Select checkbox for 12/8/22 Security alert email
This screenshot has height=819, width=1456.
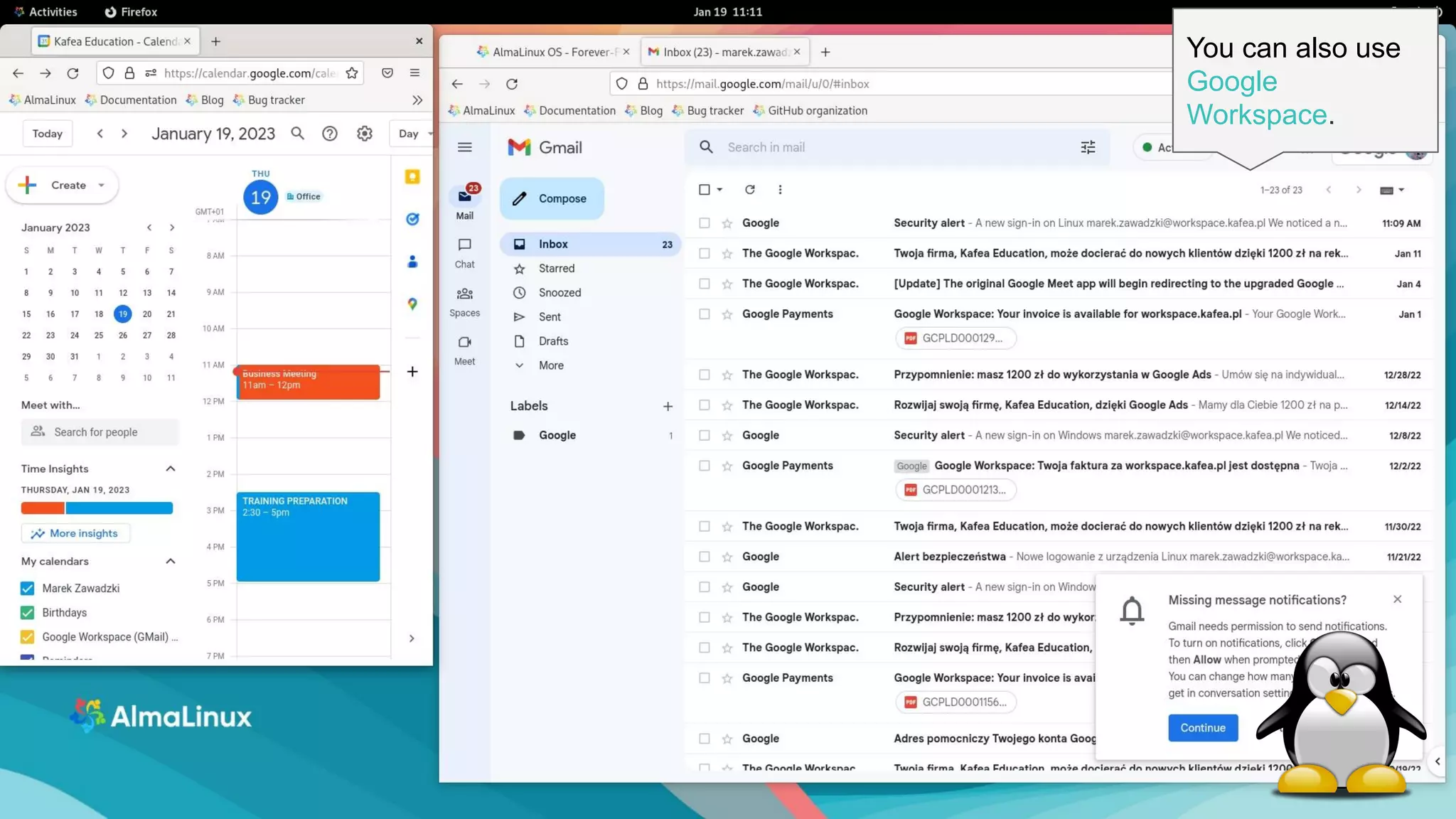click(705, 435)
